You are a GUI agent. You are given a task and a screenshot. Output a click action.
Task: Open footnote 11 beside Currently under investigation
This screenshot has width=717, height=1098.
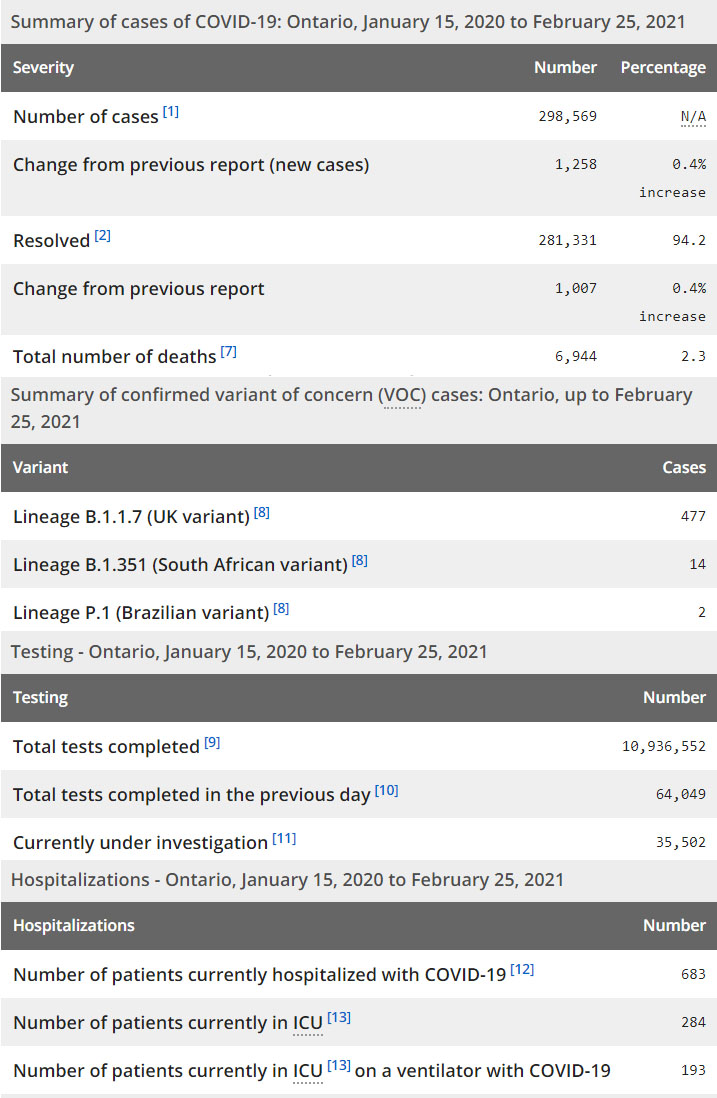tap(284, 838)
